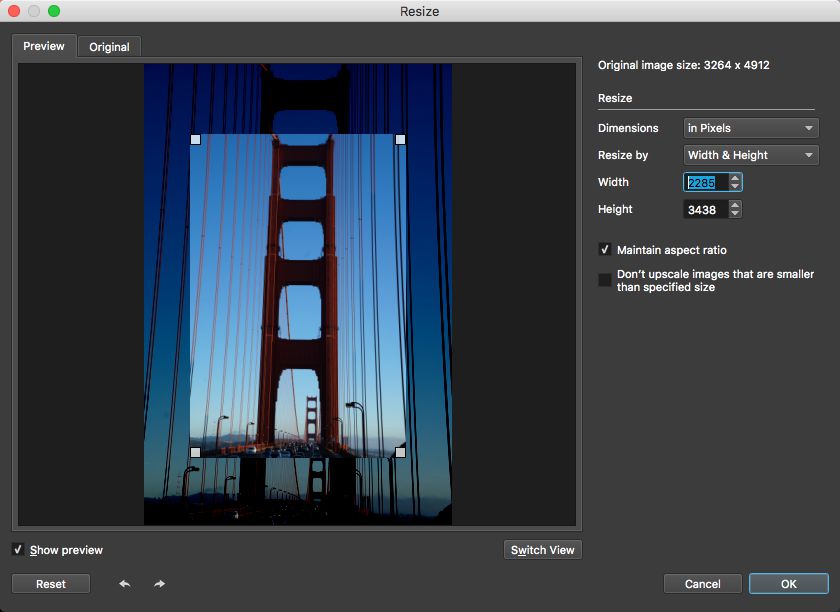Uncheck the Show preview checkbox
Image resolution: width=840 pixels, height=612 pixels.
click(18, 550)
